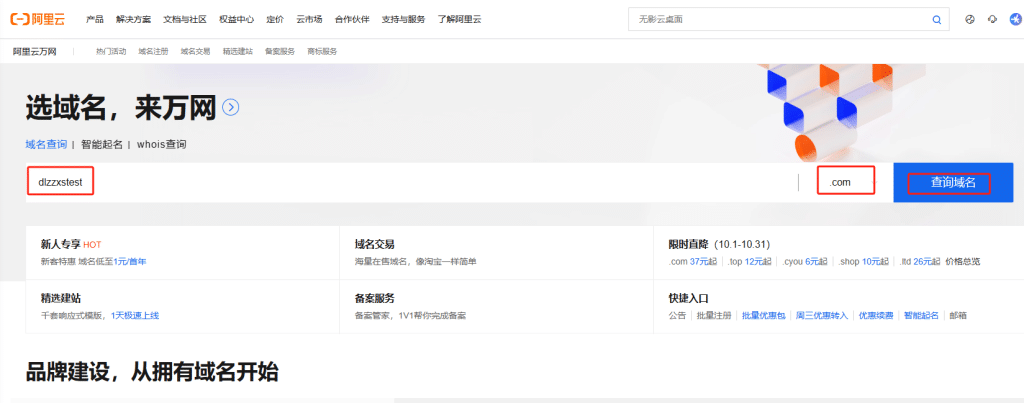
Task: Open the 权益中心 menu
Action: (236, 20)
